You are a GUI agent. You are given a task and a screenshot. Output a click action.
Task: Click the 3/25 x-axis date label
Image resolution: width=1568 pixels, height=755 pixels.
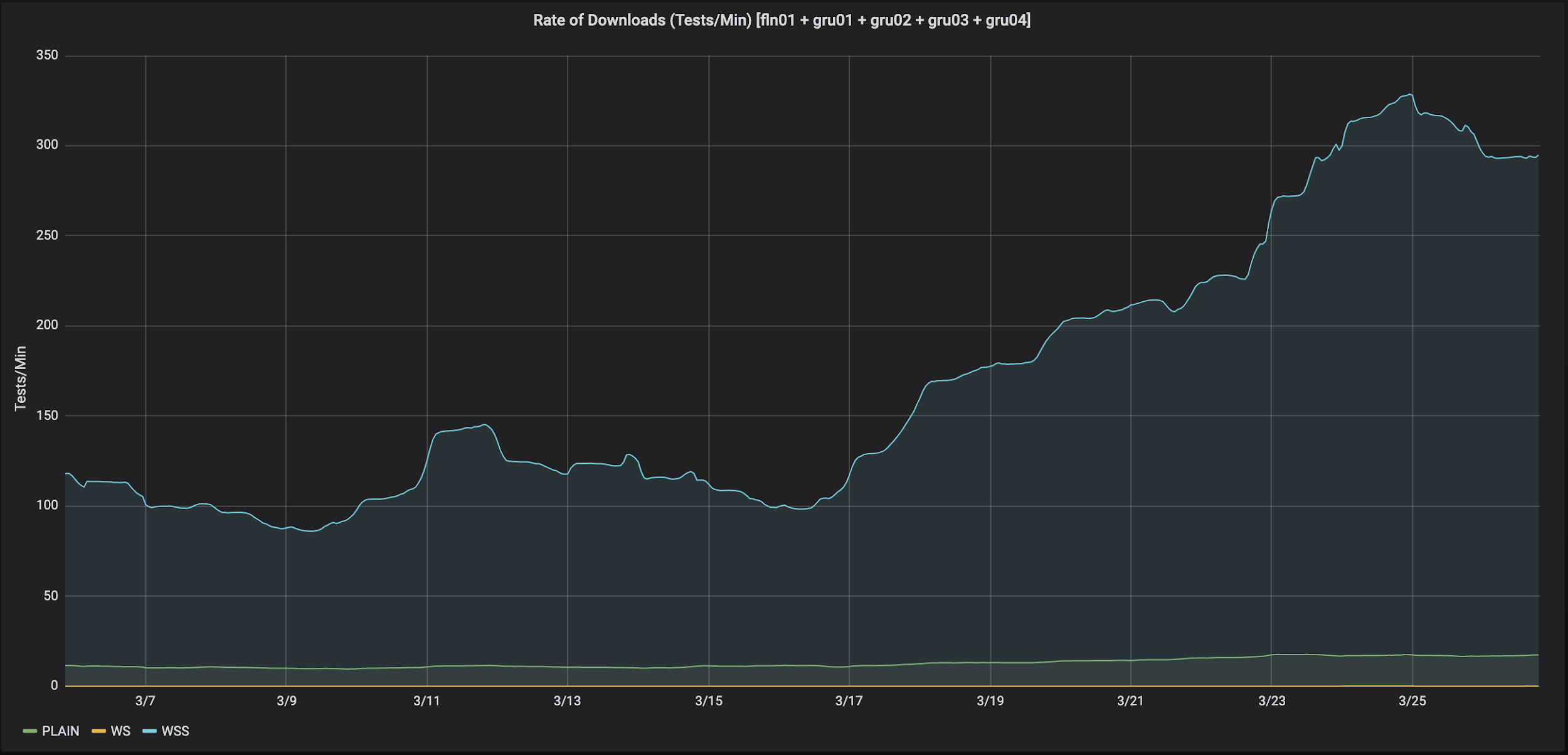(1412, 701)
